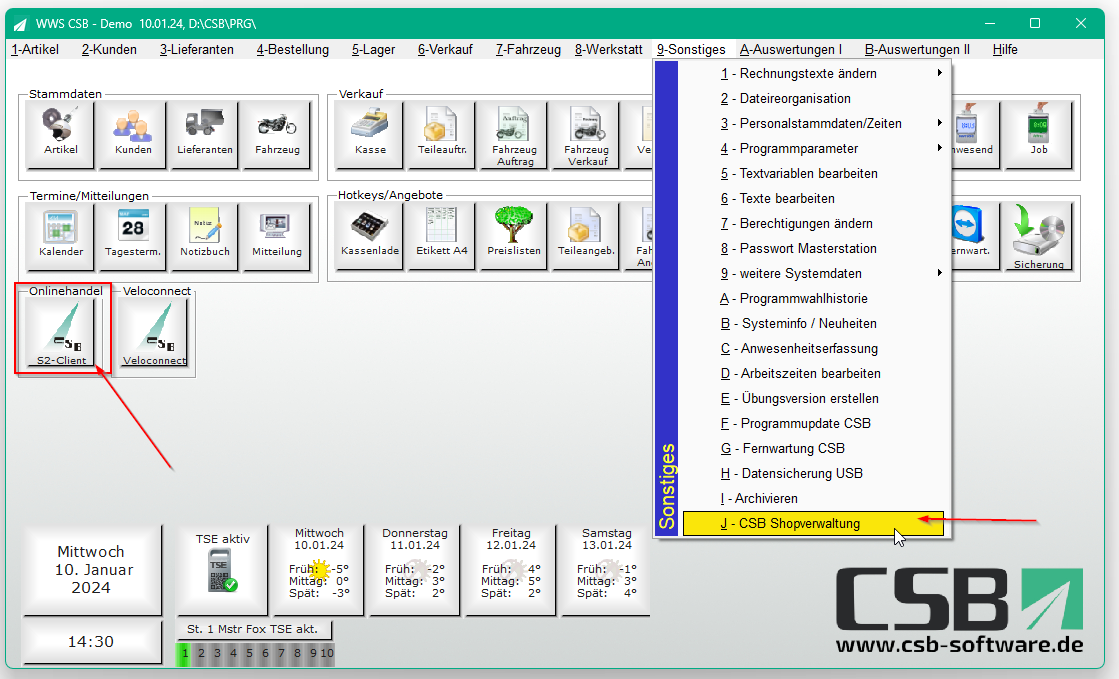Open CSB Shopverwaltung menu entry
This screenshot has width=1119, height=679.
[x=814, y=523]
